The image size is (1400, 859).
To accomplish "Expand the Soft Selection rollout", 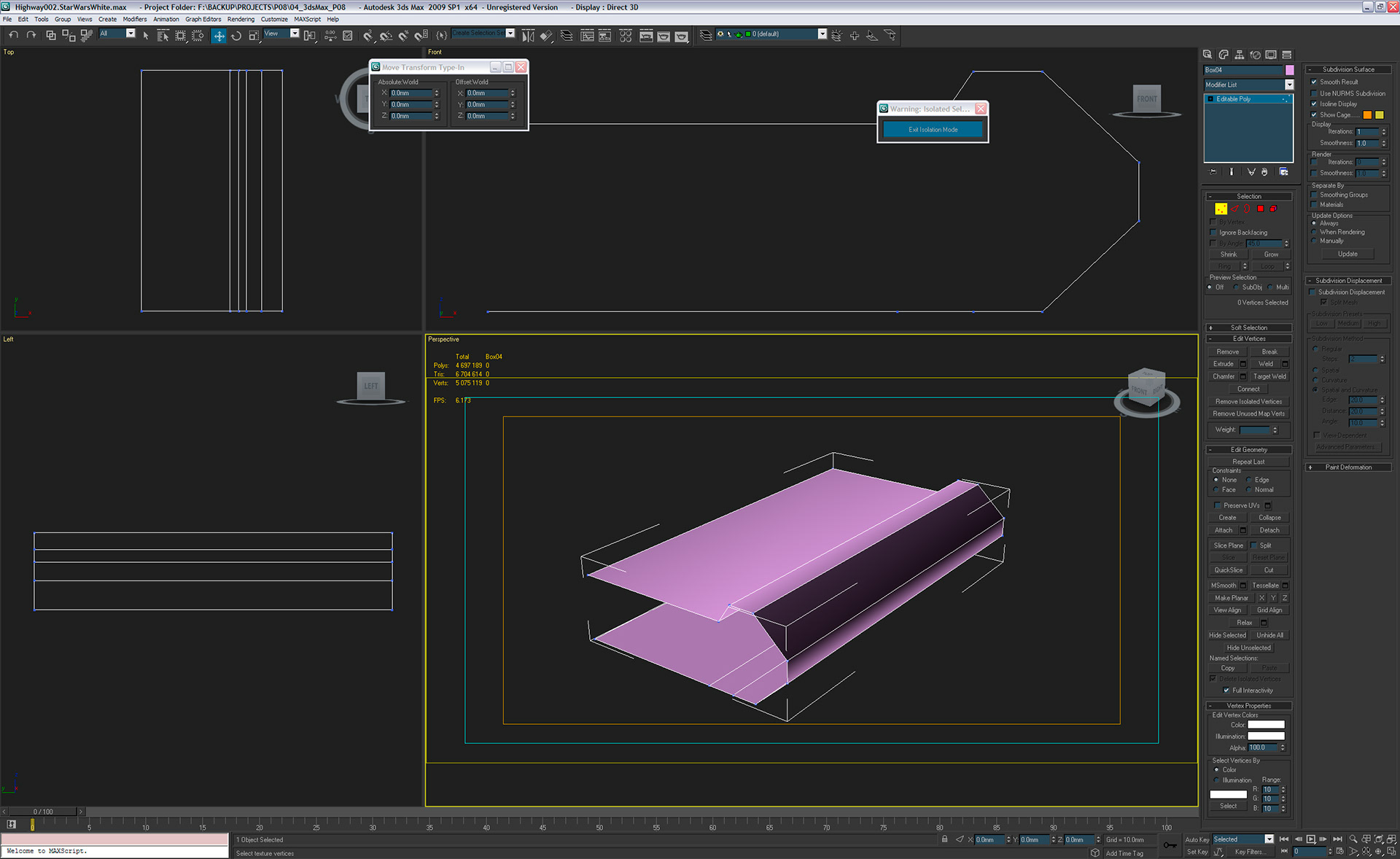I will (1248, 327).
